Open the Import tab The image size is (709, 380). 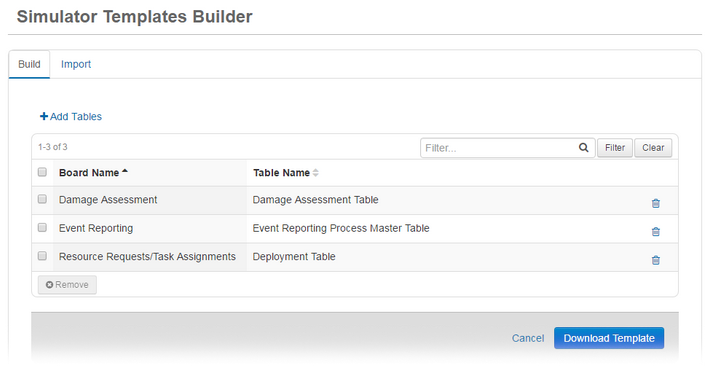76,64
